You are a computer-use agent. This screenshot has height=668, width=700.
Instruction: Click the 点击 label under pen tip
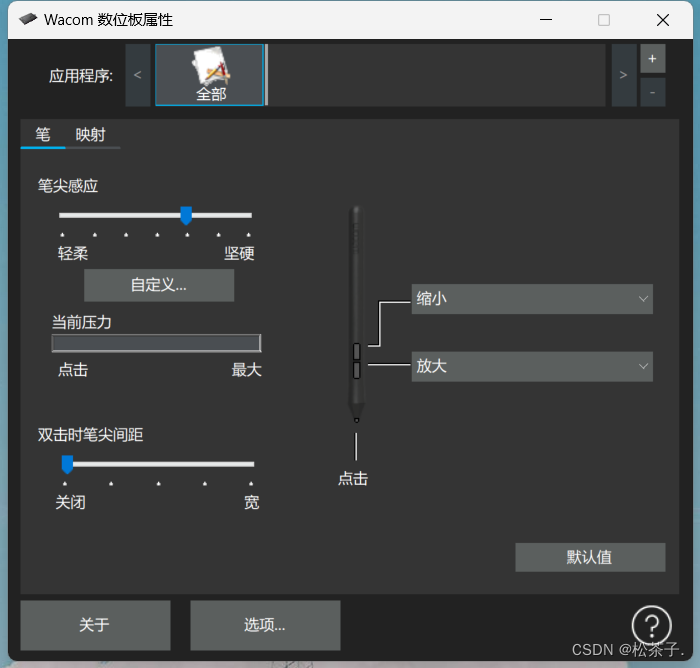(x=353, y=479)
